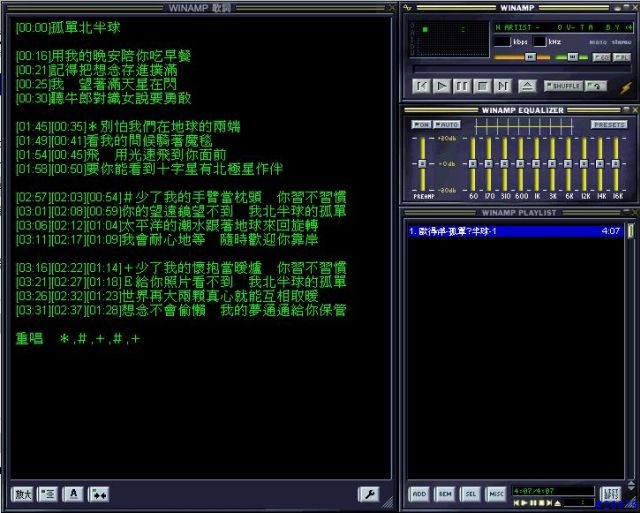Click the diamond arrows icon in lyrics toolbar

click(x=98, y=495)
